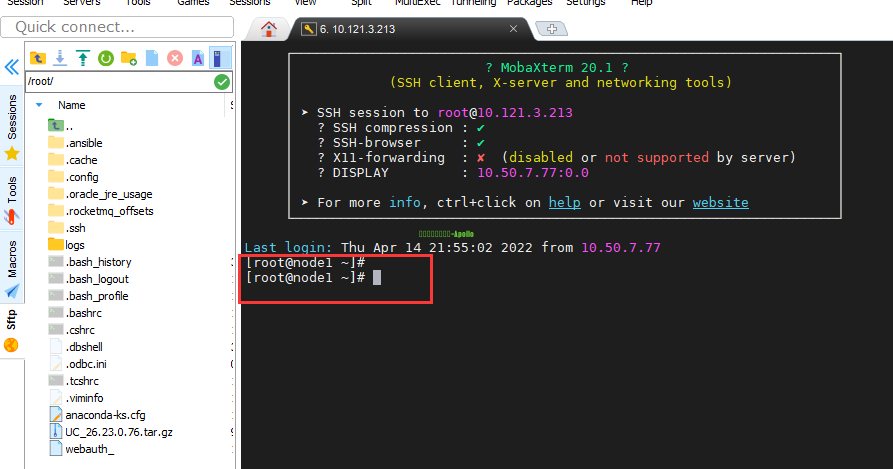Switch to the Macros side tab

pos(12,258)
